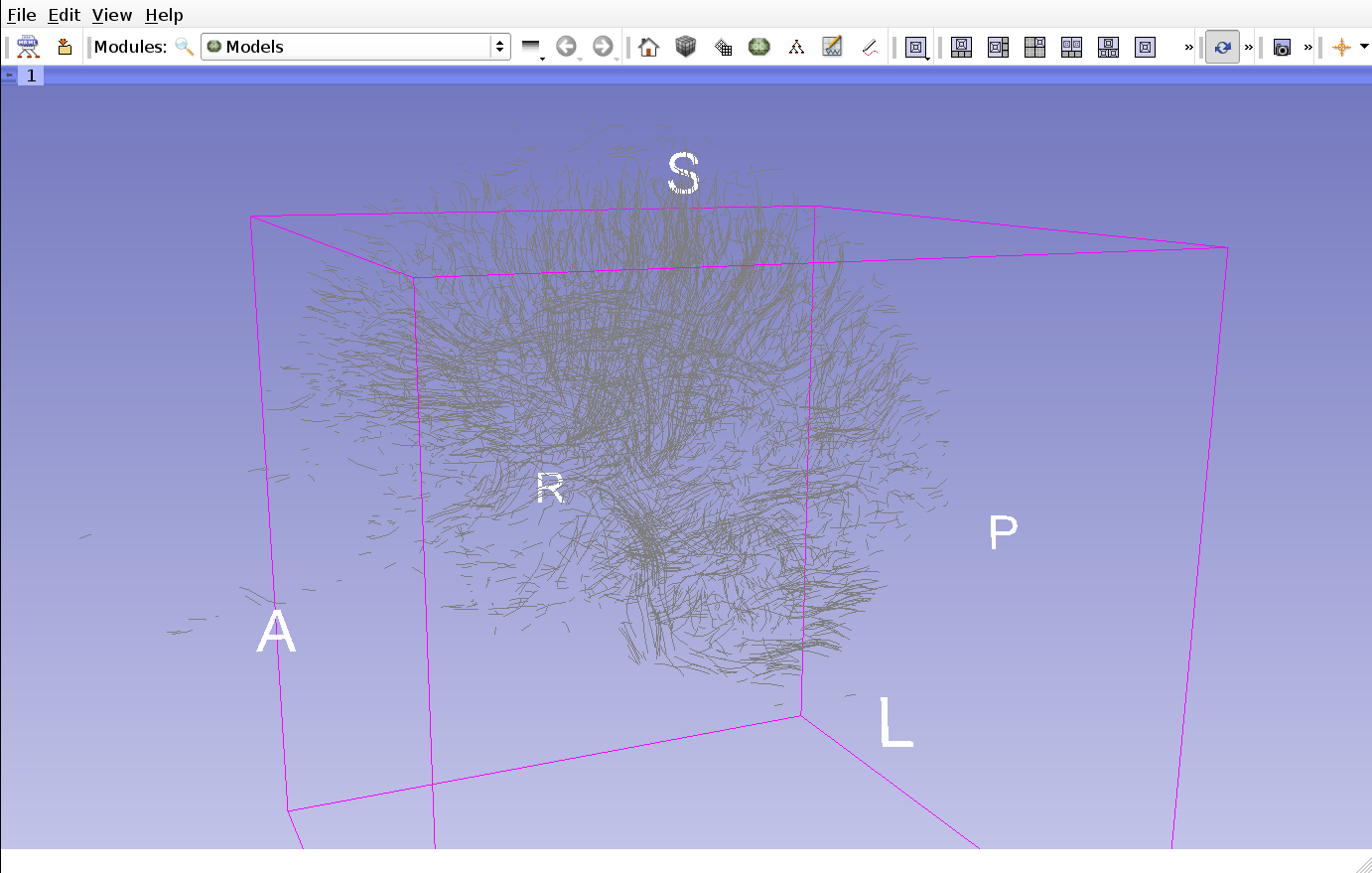The height and width of the screenshot is (873, 1372).
Task: Click the MRML load scene icon
Action: [x=28, y=47]
